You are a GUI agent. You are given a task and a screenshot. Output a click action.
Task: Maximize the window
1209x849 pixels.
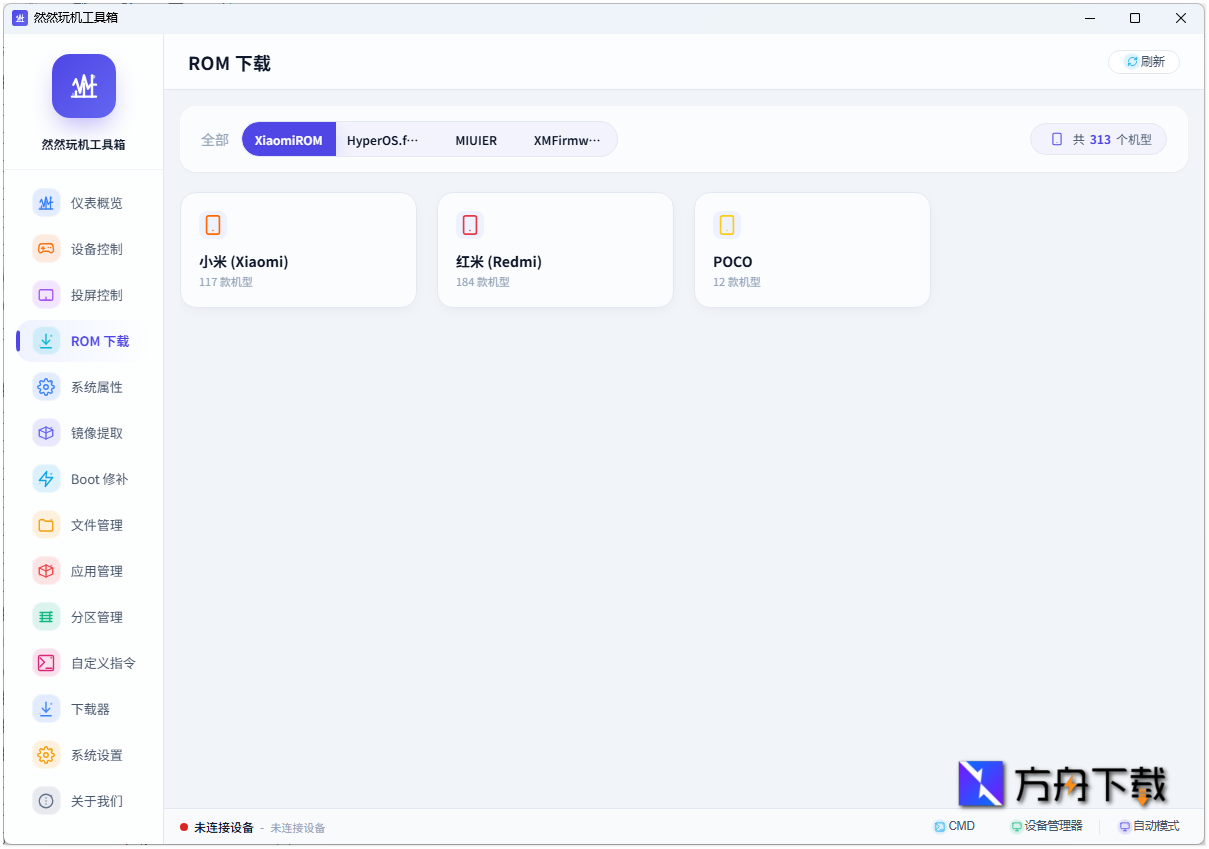[x=1135, y=18]
